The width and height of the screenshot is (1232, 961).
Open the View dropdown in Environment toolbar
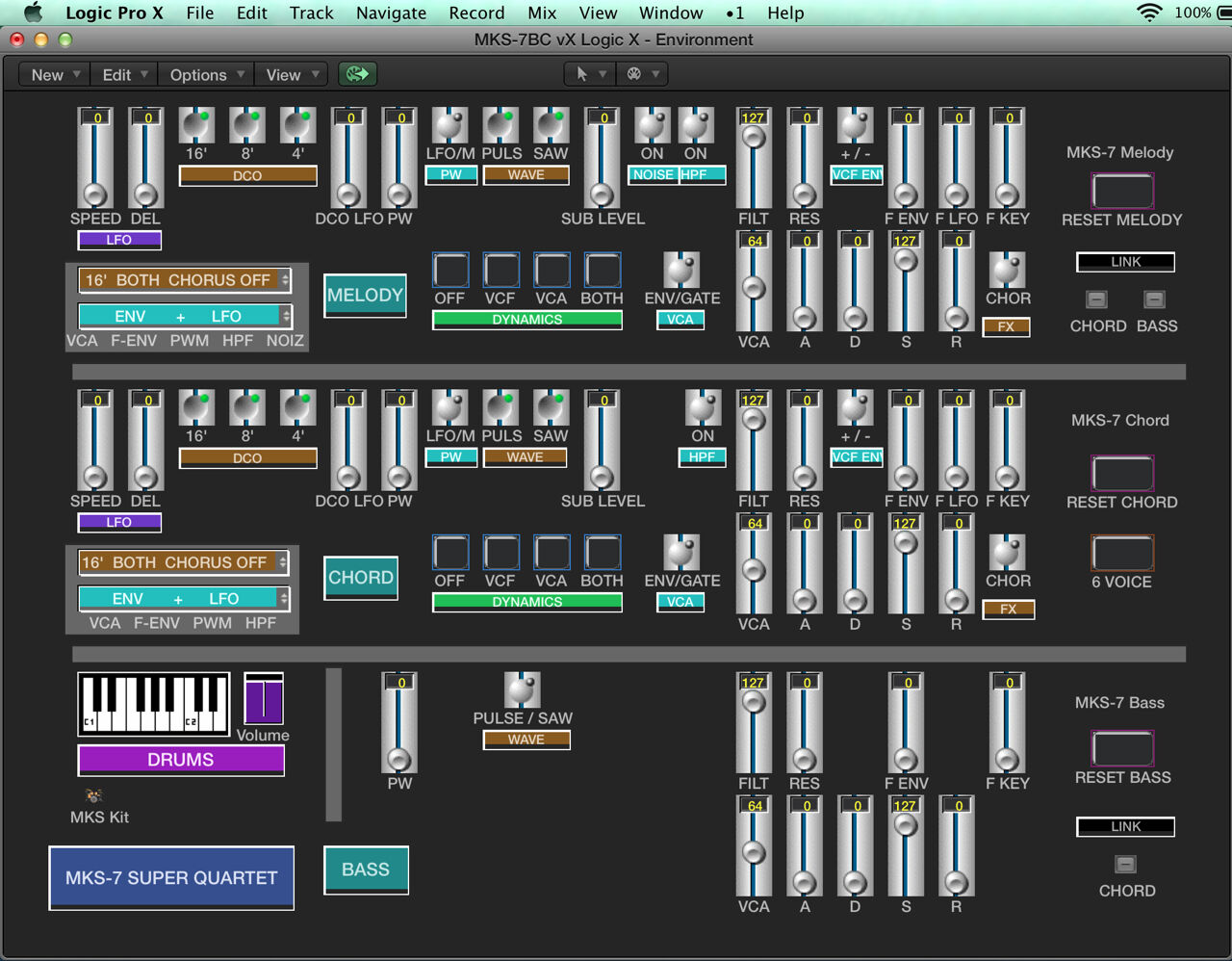click(x=292, y=74)
